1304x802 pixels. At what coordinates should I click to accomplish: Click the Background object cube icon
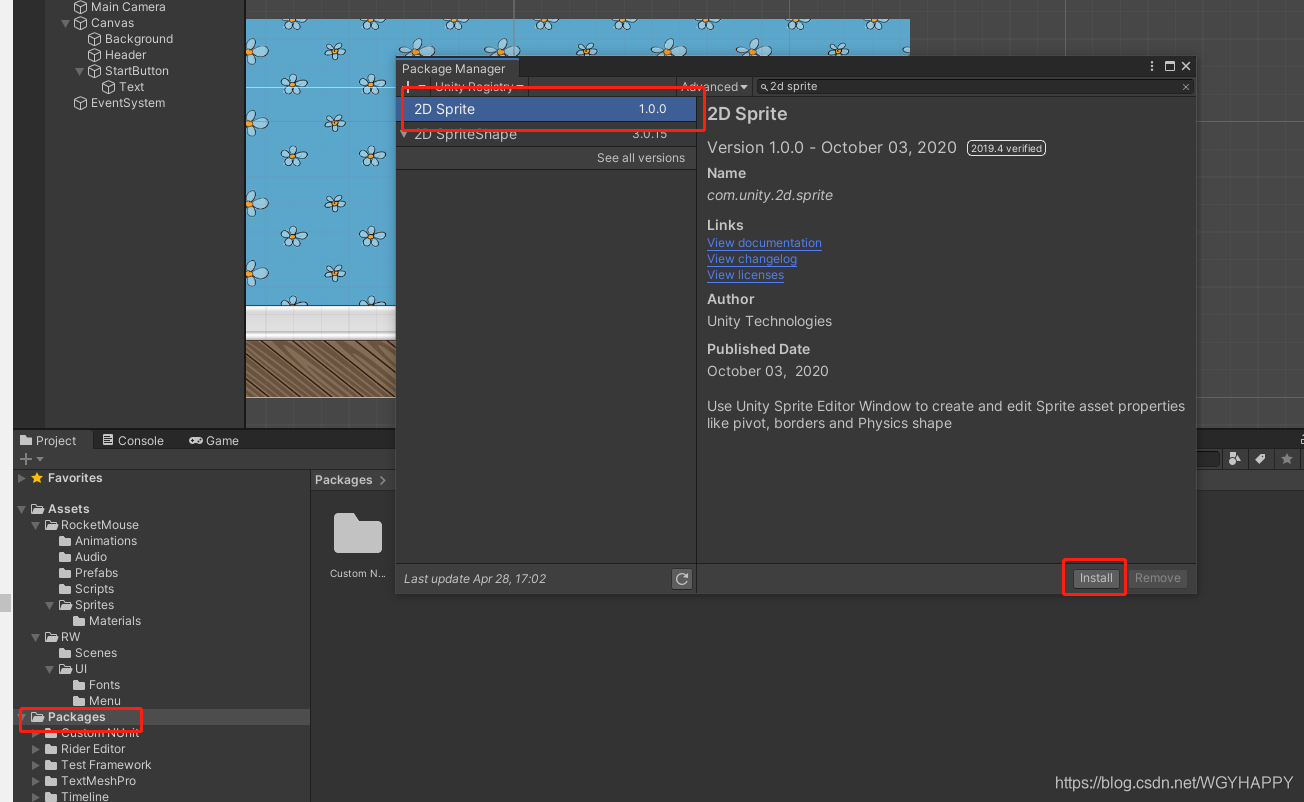coord(95,39)
